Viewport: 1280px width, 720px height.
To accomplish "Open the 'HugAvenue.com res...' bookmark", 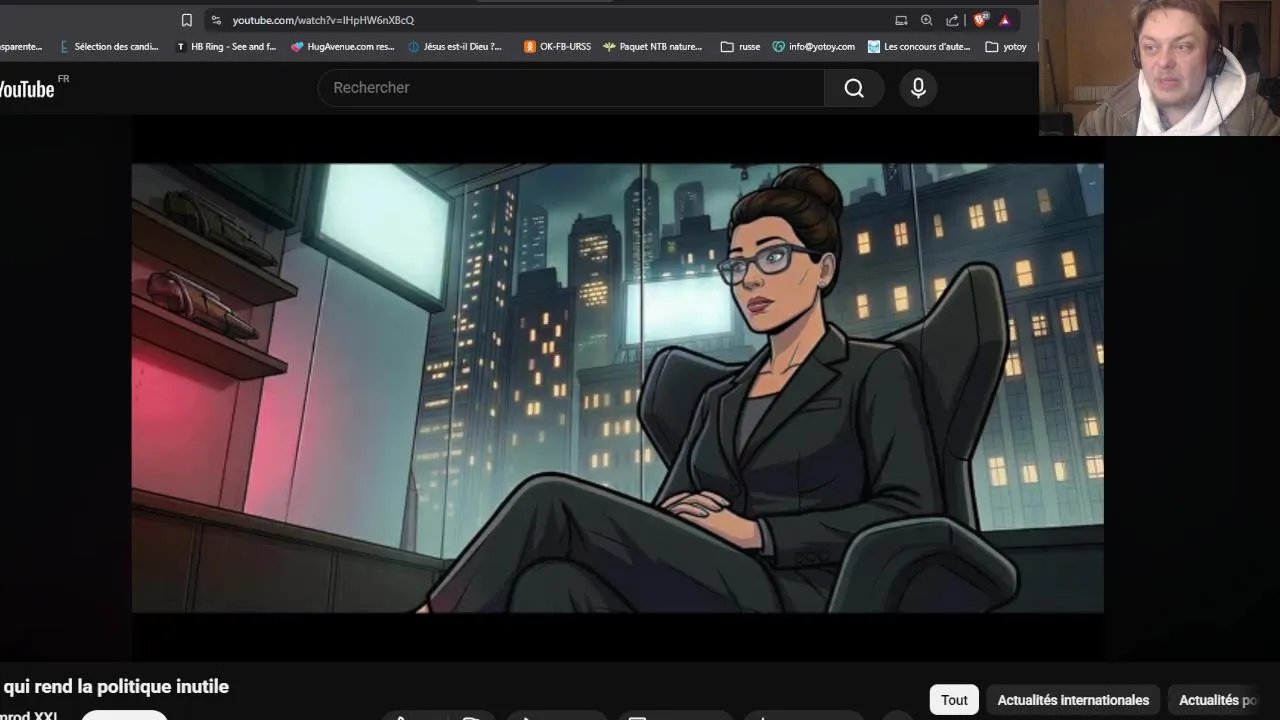I will click(x=343, y=46).
